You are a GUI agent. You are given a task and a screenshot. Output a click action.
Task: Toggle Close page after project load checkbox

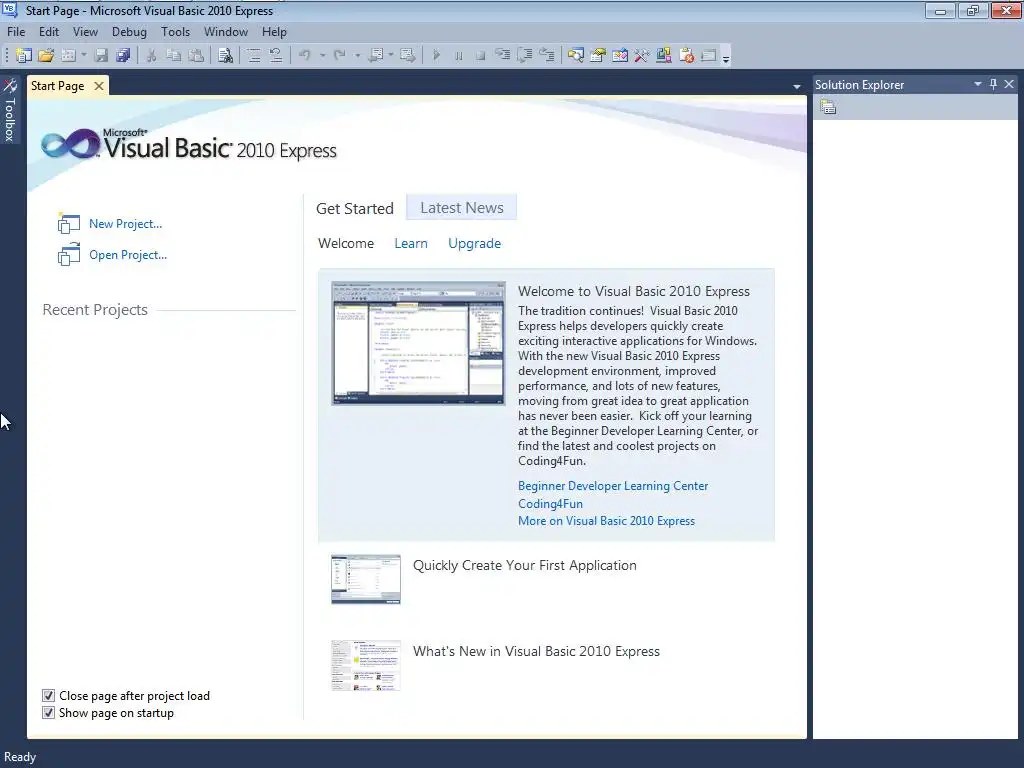point(48,696)
